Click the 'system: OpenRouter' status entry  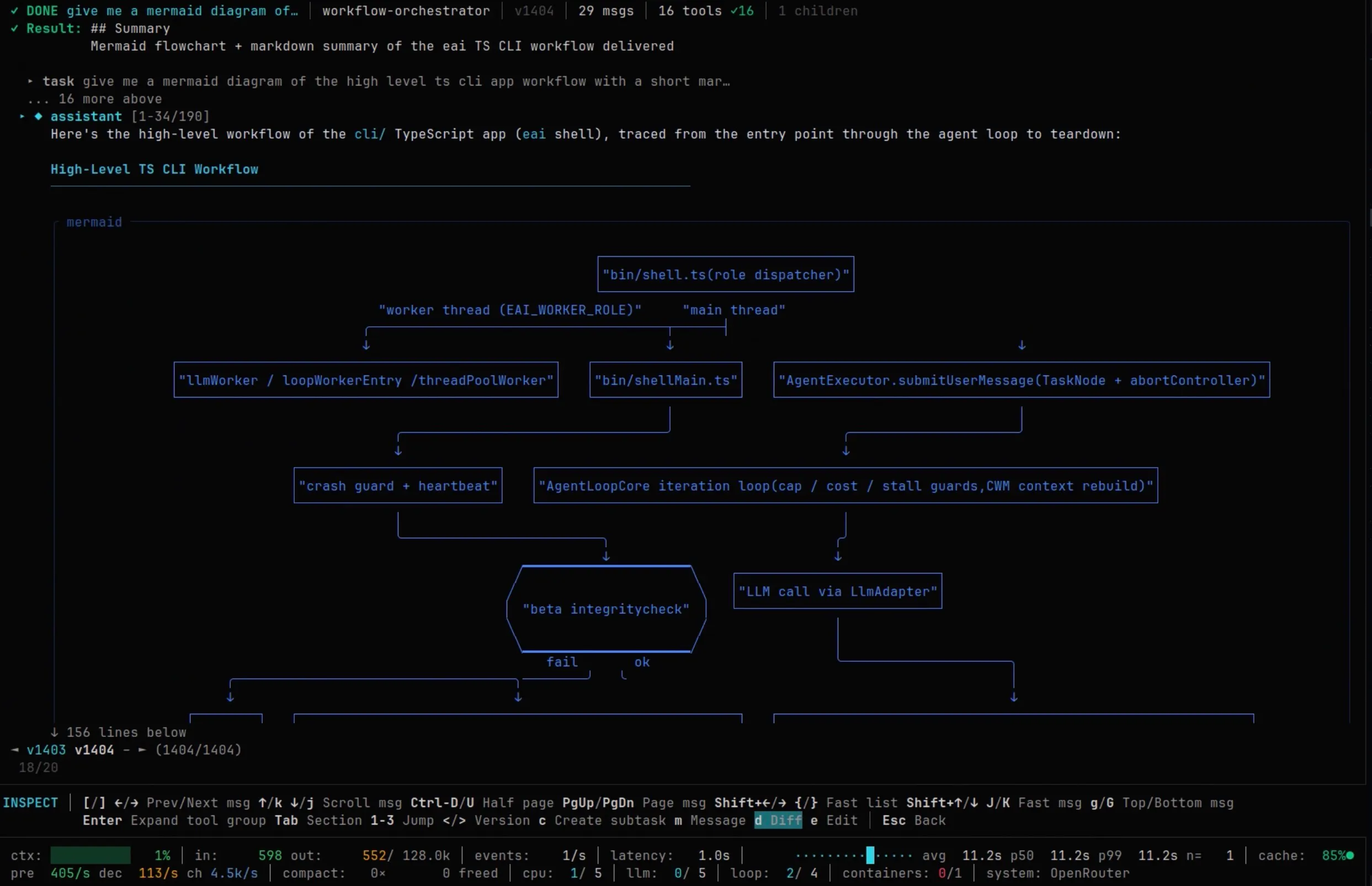1057,873
